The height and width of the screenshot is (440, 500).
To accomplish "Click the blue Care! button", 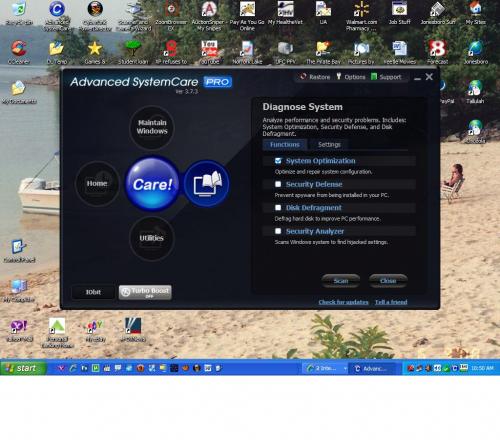I will point(152,184).
